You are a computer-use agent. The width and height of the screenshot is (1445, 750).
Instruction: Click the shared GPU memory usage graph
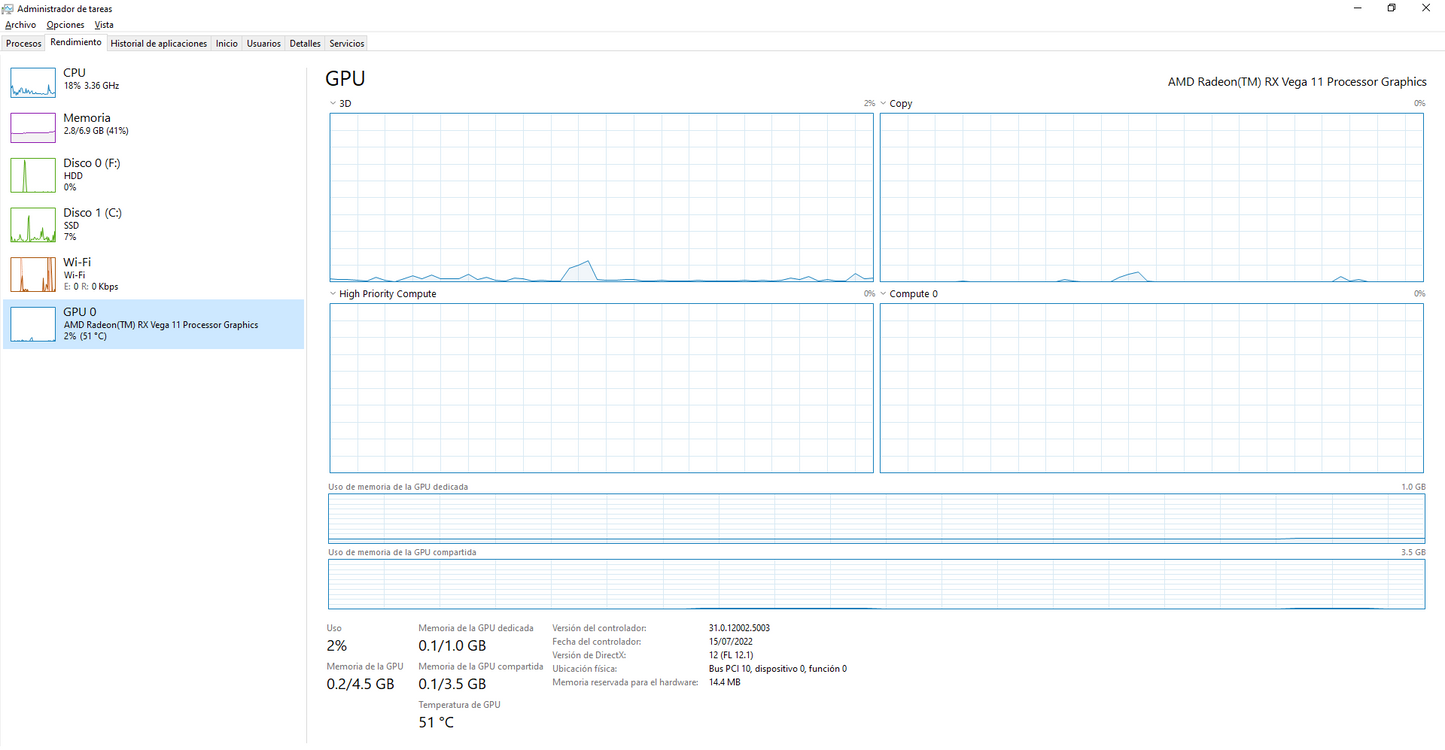(876, 584)
